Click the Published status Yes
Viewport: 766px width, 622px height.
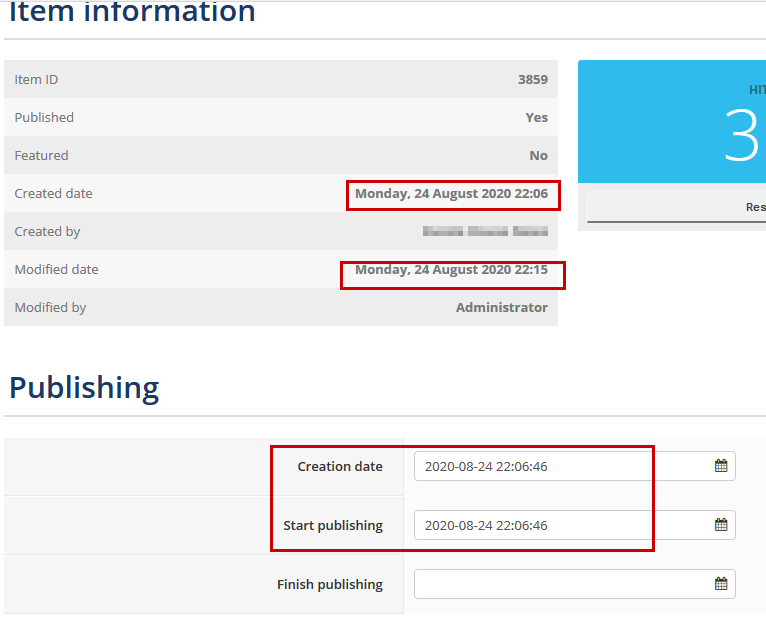(536, 117)
